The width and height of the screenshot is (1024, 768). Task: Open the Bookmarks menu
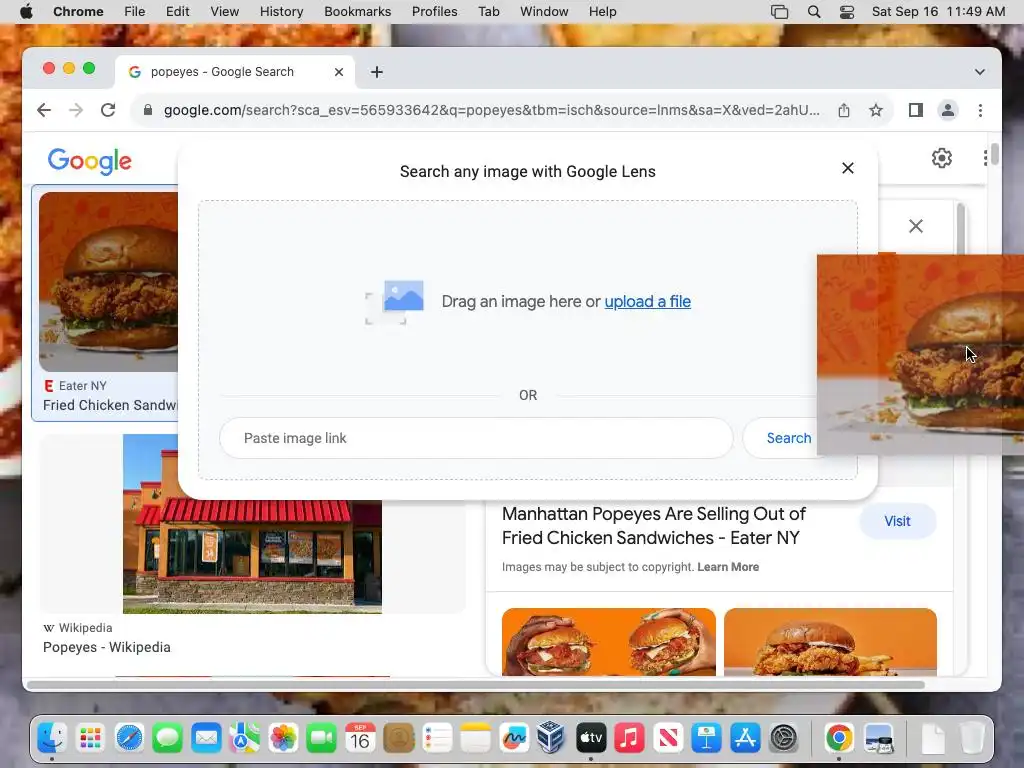357,12
